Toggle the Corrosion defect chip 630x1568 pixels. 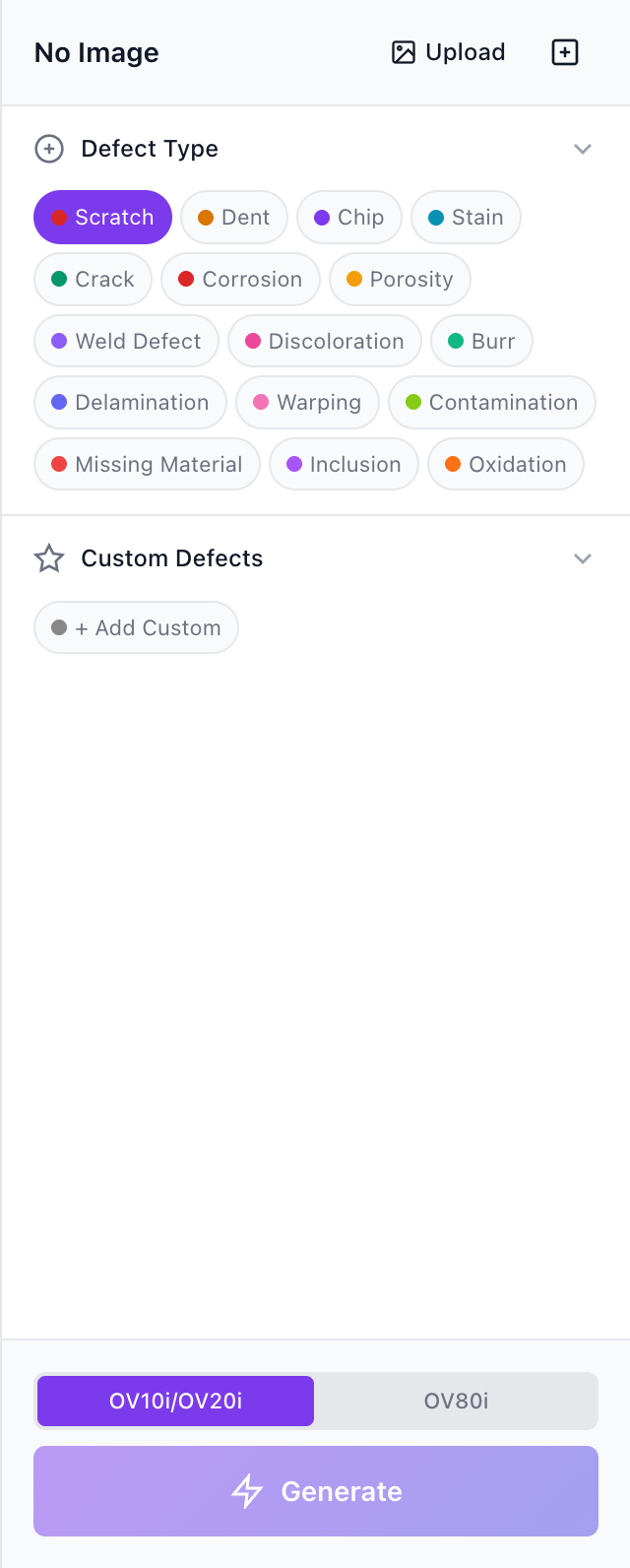(x=240, y=280)
